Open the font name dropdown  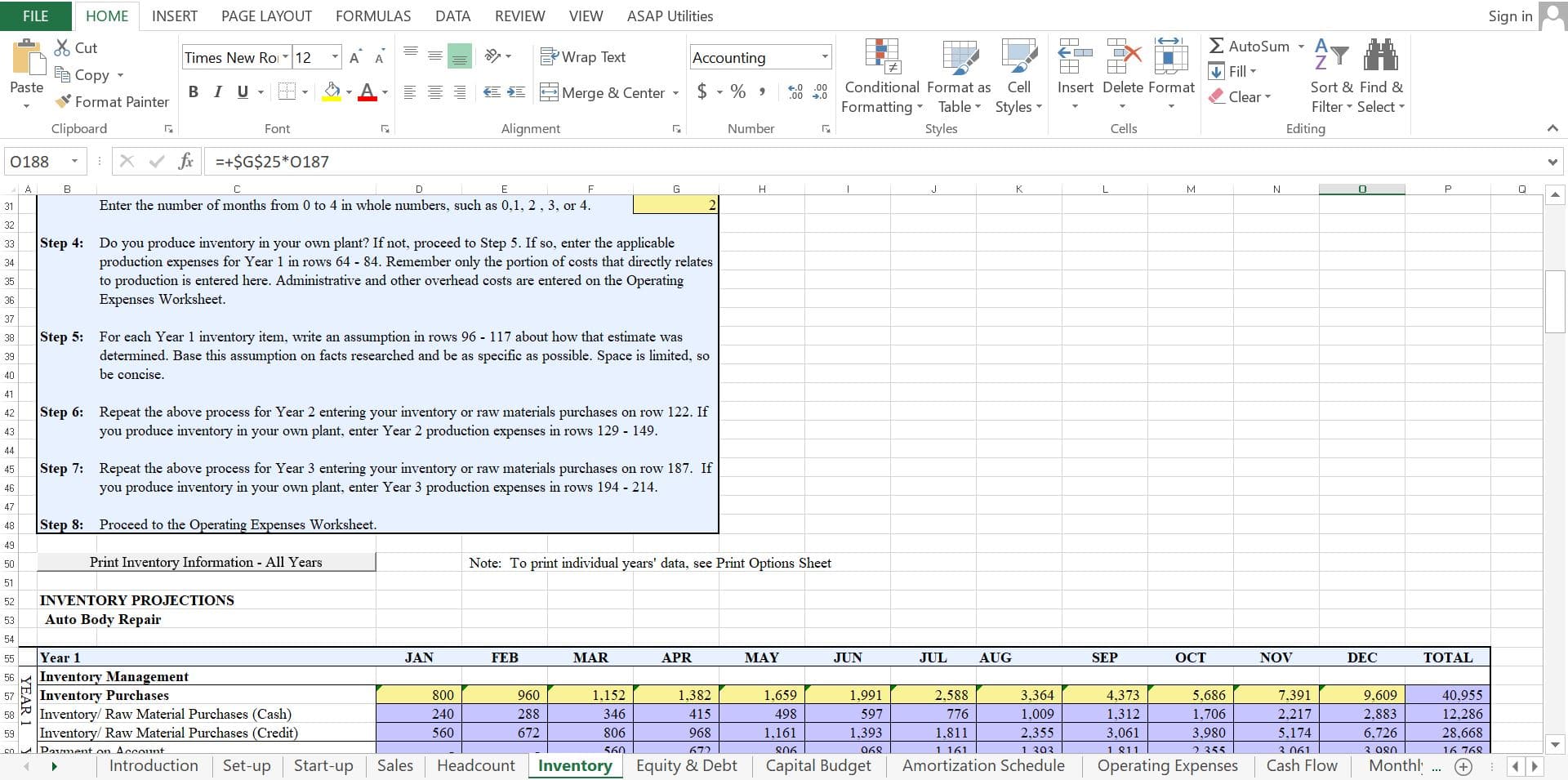point(285,57)
